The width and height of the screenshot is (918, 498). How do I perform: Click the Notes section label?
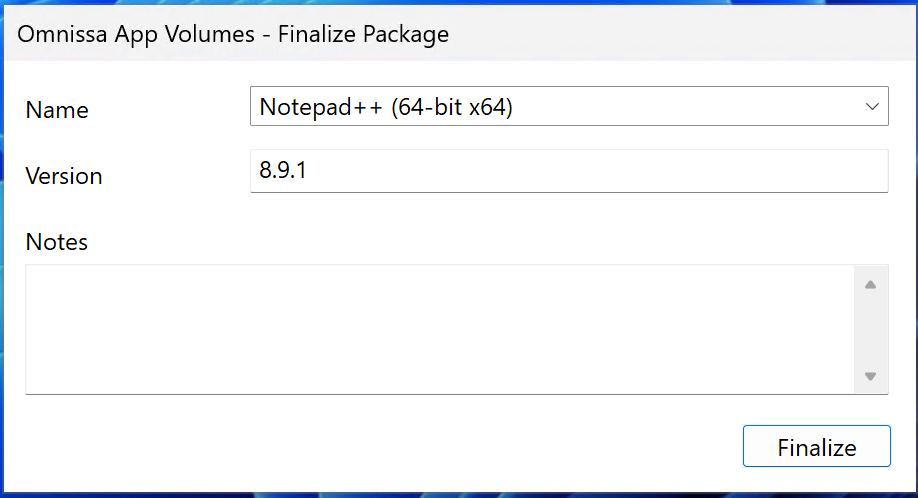pyautogui.click(x=57, y=242)
